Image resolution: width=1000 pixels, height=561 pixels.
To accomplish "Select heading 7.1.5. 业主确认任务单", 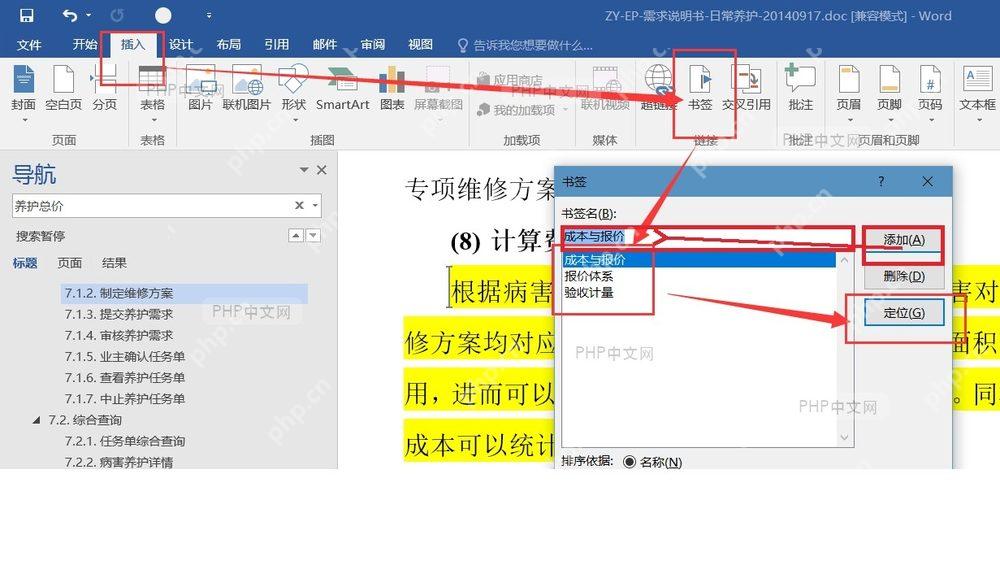I will point(124,356).
